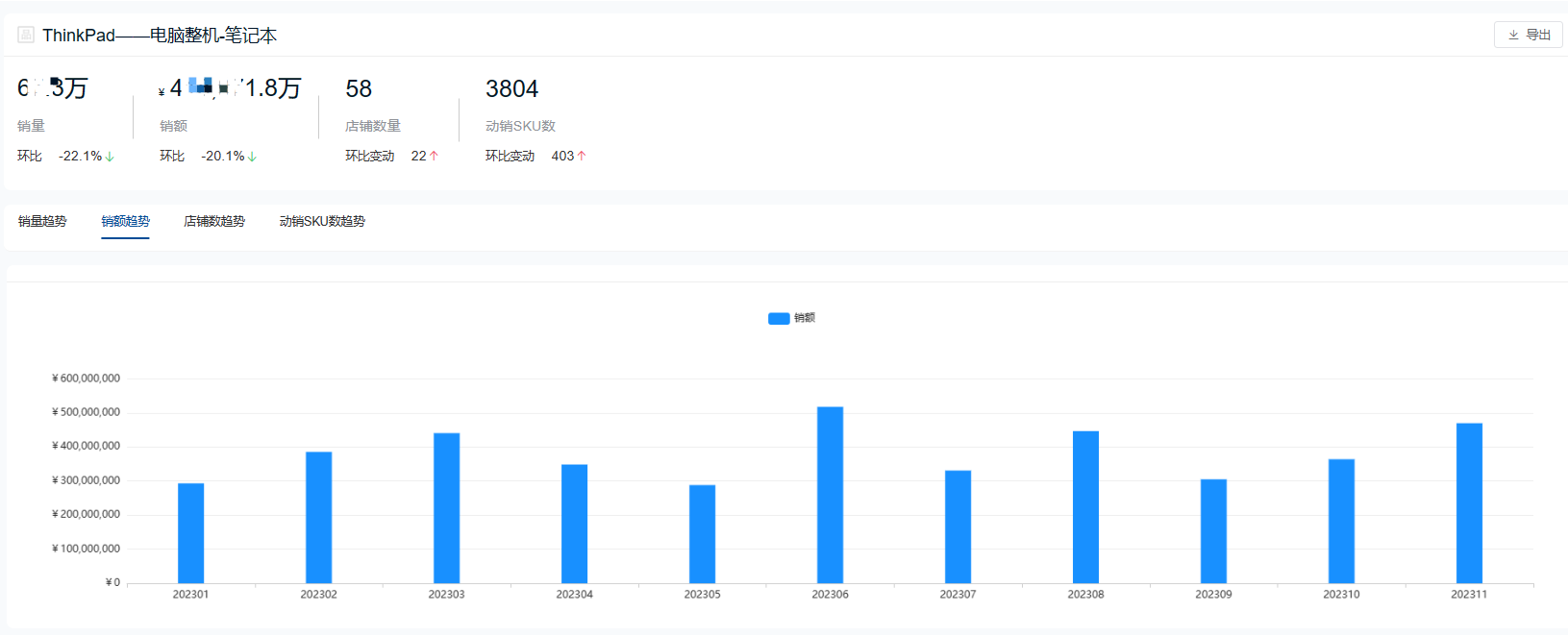The width and height of the screenshot is (1568, 635).
Task: Click the 202311 x-axis label
Action: [1469, 595]
